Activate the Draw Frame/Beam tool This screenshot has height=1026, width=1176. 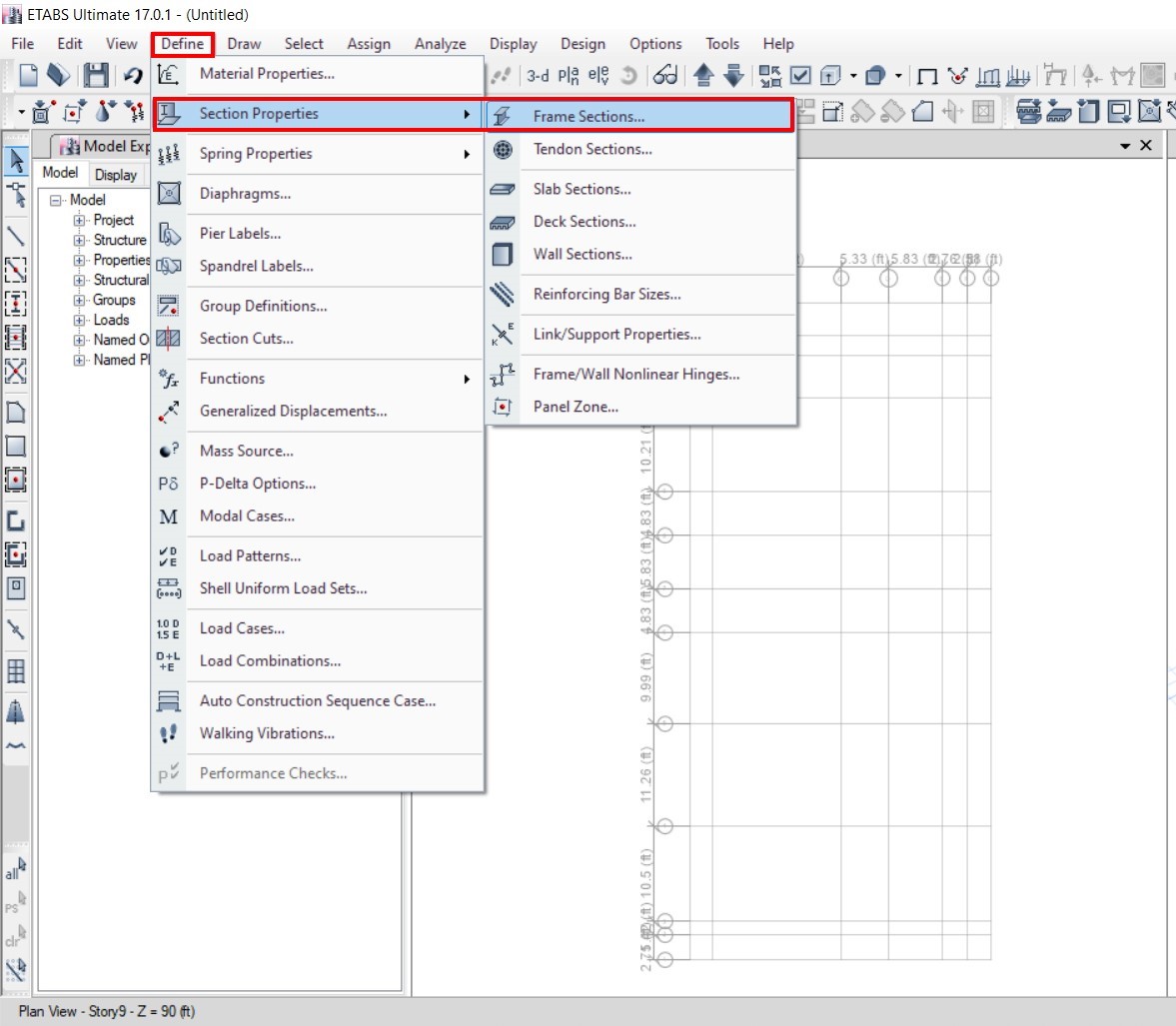[x=16, y=237]
